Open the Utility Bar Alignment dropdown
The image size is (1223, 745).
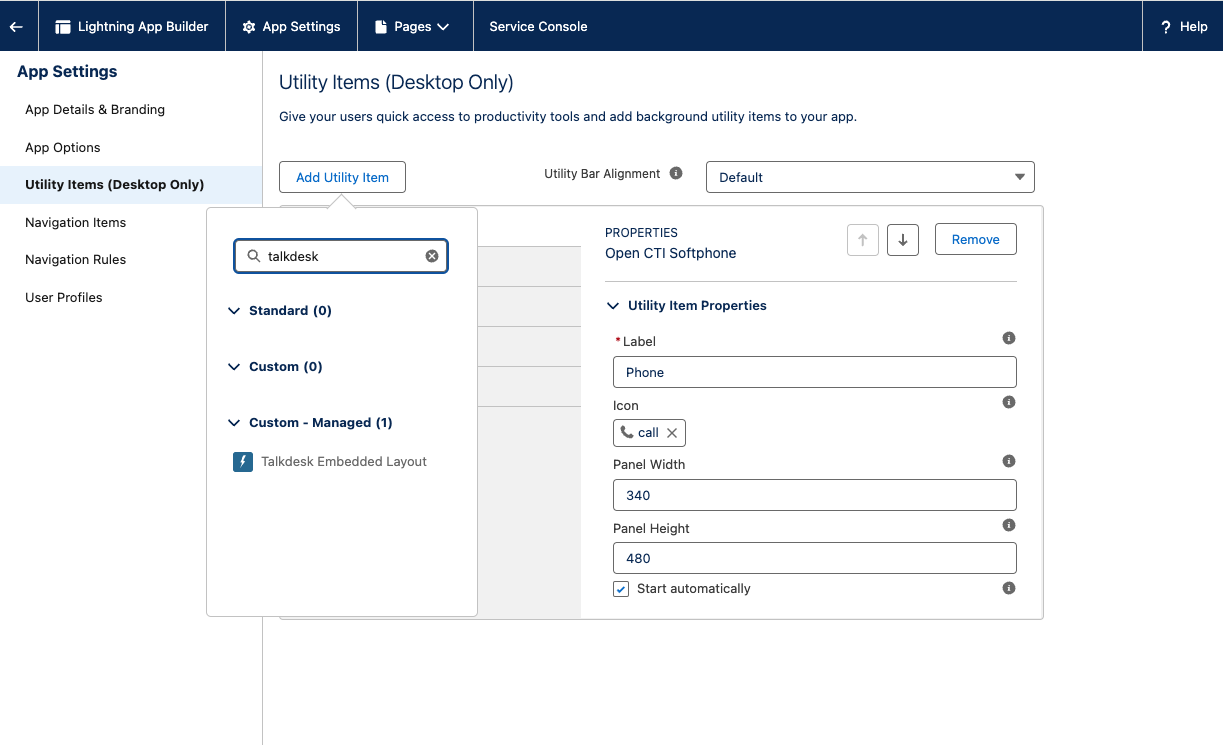point(870,177)
